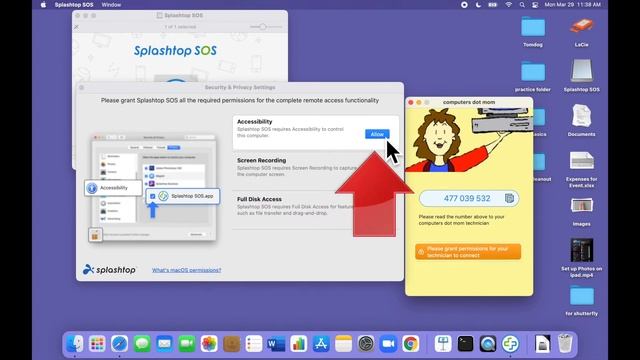This screenshot has height=360, width=640.
Task: Open Keynote from the Dock
Action: pos(443,344)
